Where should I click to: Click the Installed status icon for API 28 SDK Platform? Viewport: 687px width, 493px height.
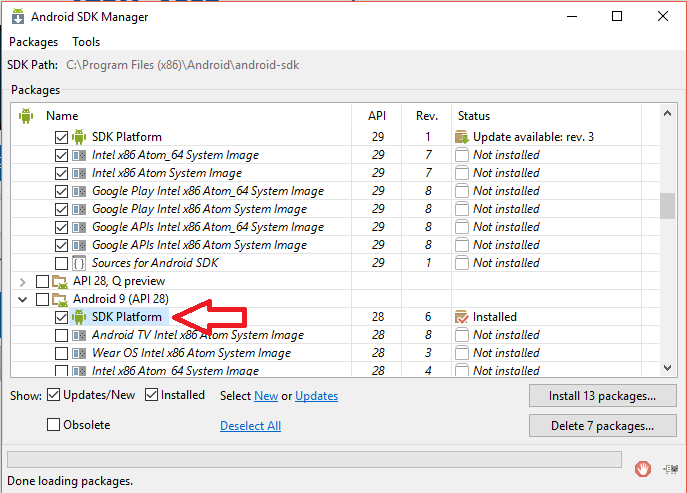462,317
